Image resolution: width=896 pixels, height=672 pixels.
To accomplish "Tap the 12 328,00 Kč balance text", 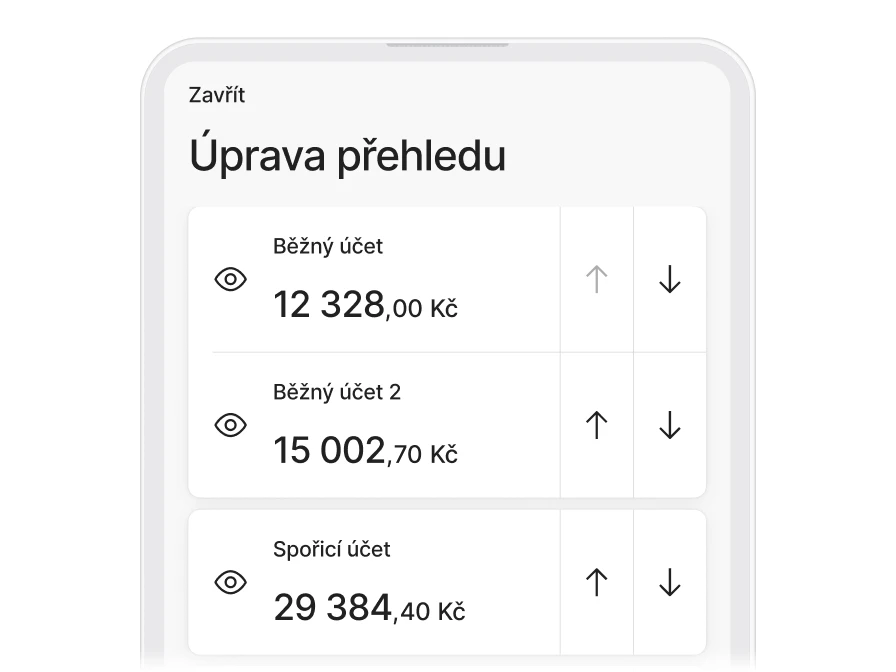I will click(x=366, y=303).
